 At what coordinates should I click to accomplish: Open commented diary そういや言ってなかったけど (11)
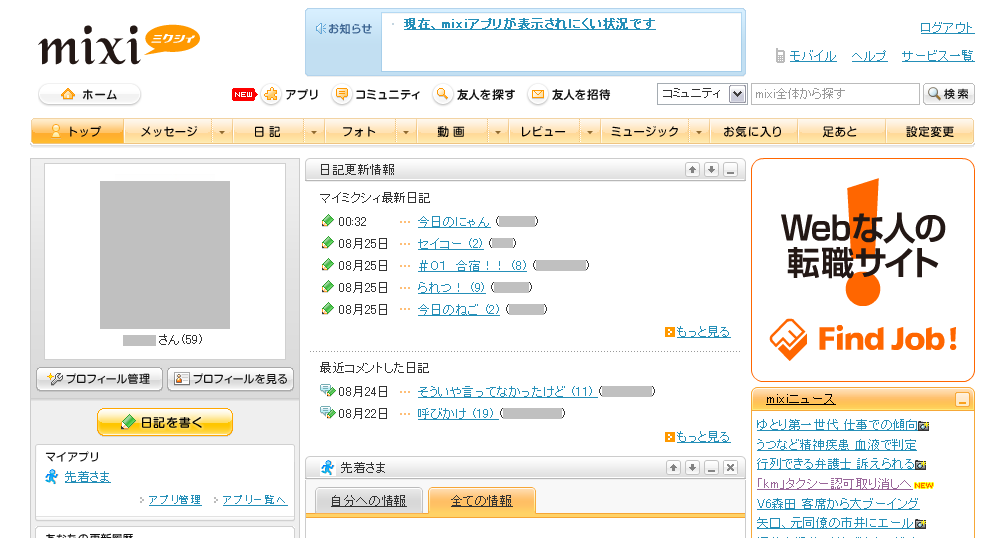[507, 391]
